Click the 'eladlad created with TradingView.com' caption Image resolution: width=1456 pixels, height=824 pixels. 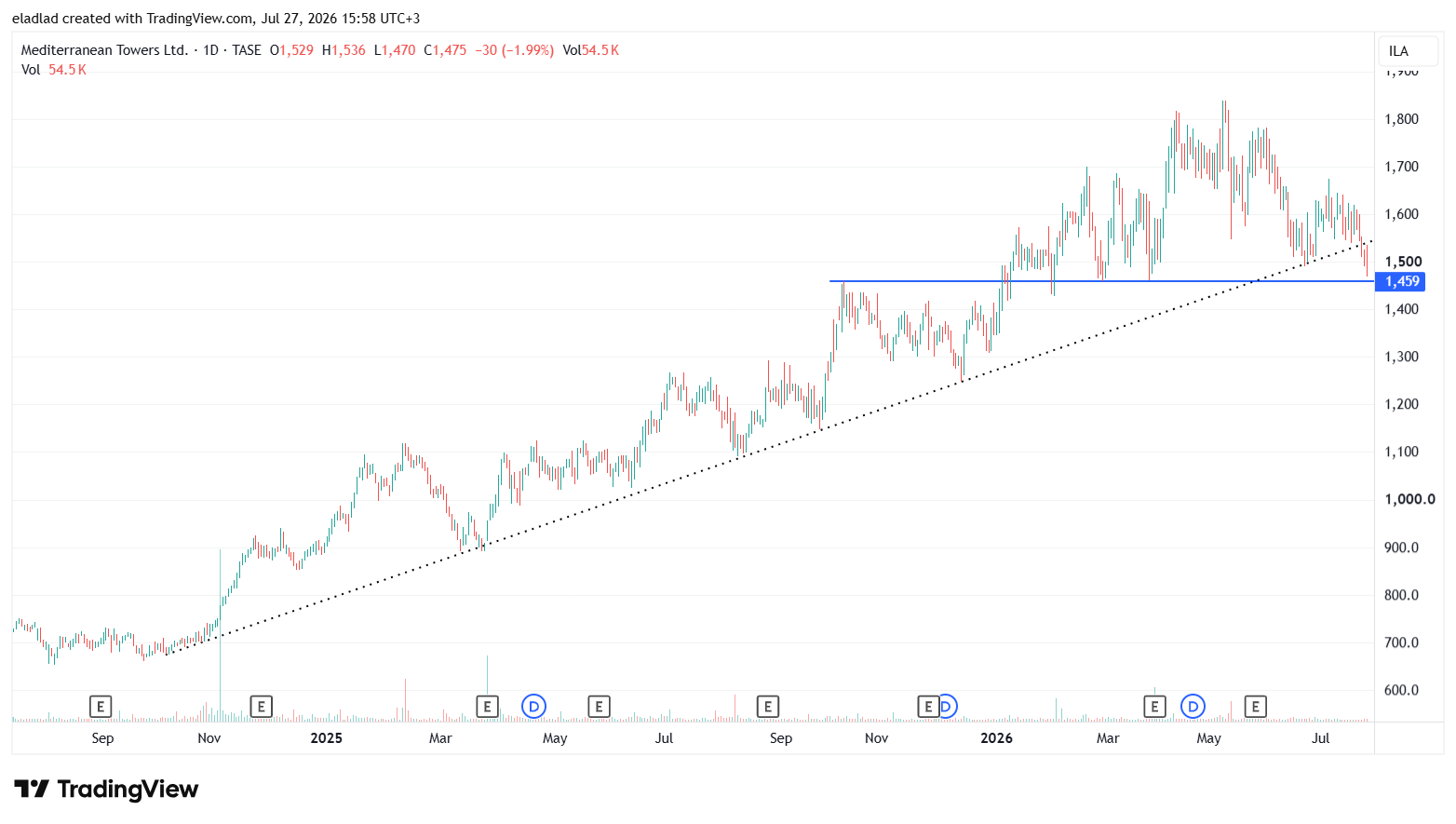132,19
